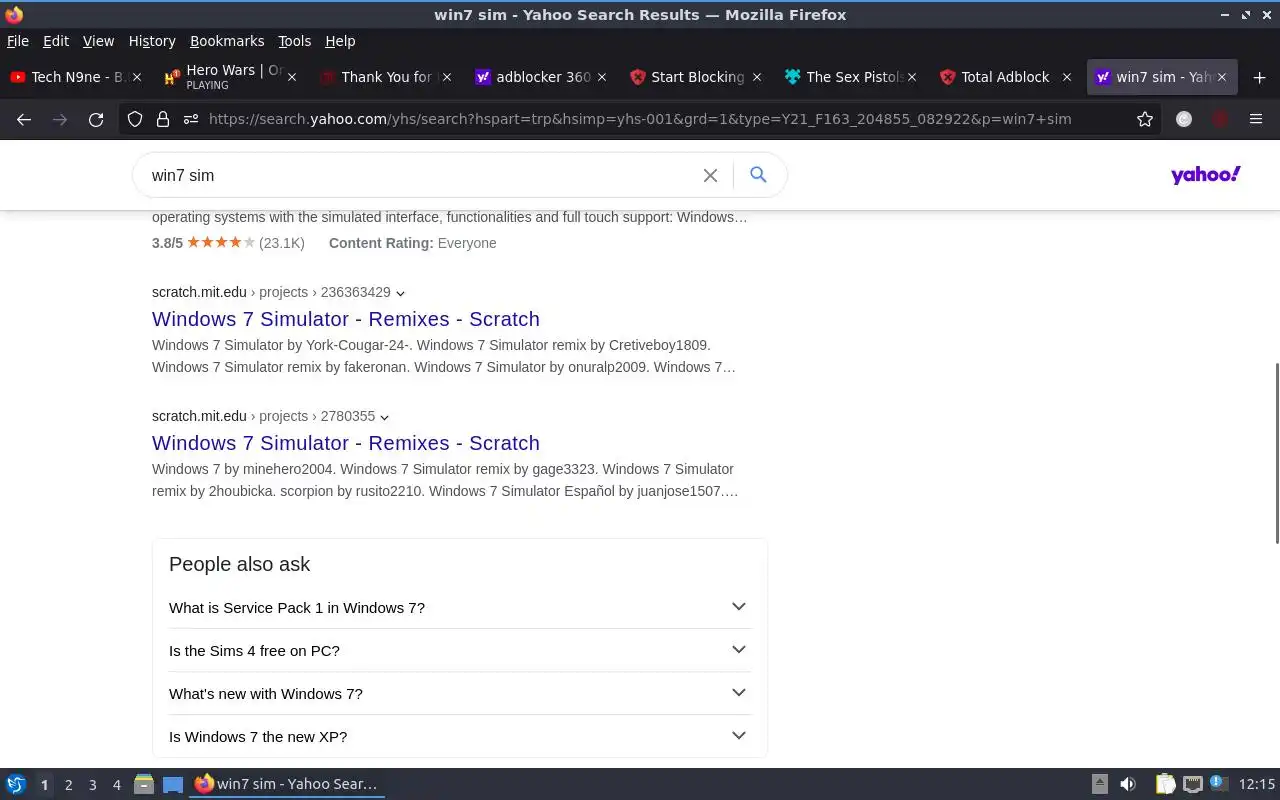Open the Help menu
Screen dimensions: 1280x800
[340, 41]
